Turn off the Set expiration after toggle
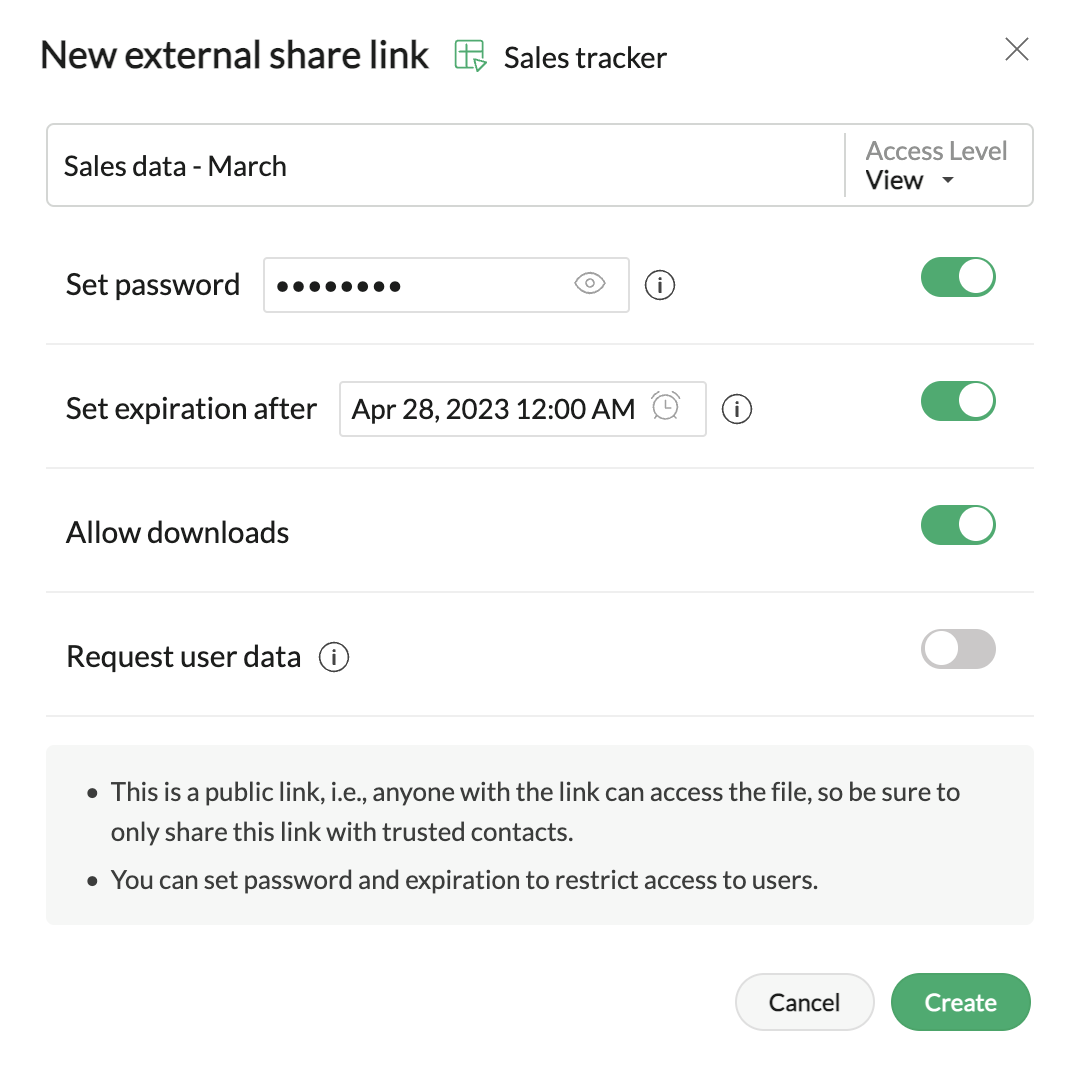Viewport: 1076px width, 1080px height. (x=958, y=401)
